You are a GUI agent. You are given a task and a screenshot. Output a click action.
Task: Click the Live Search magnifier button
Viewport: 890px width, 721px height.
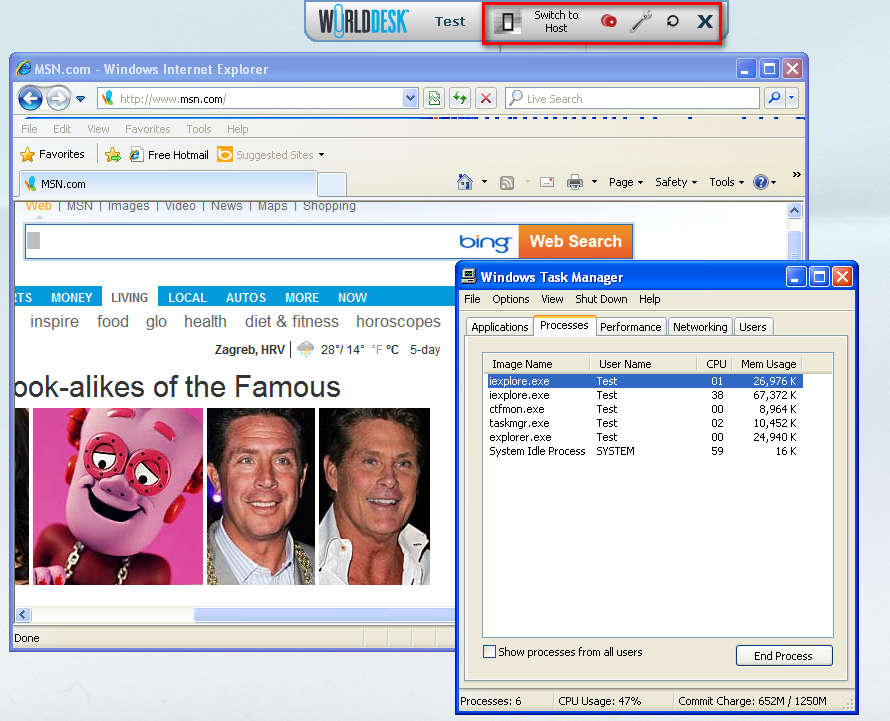774,99
